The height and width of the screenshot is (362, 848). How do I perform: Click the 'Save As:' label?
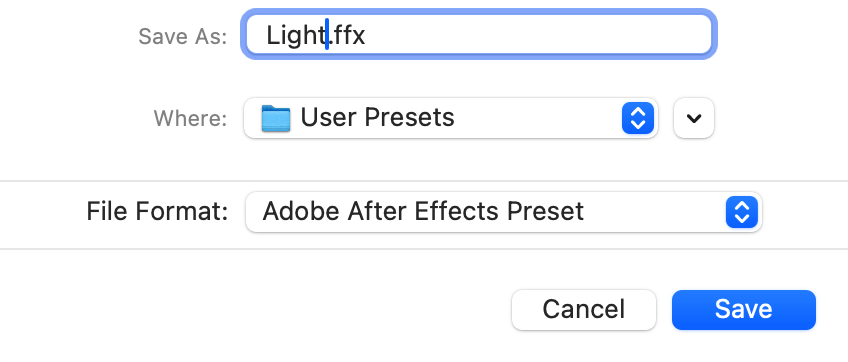click(x=183, y=36)
